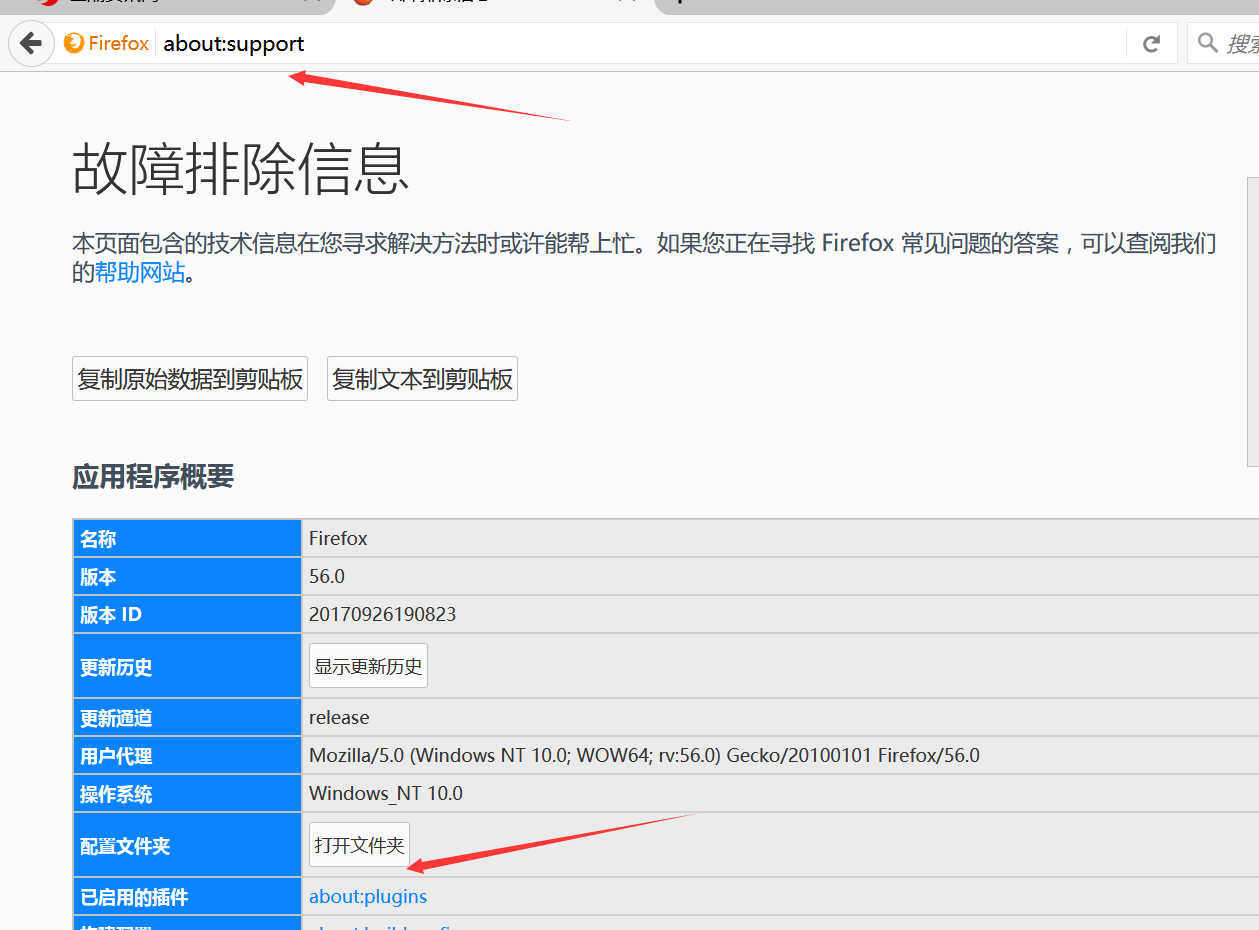This screenshot has height=930, width=1259.
Task: Select the 更新历史 row header
Action: point(188,666)
